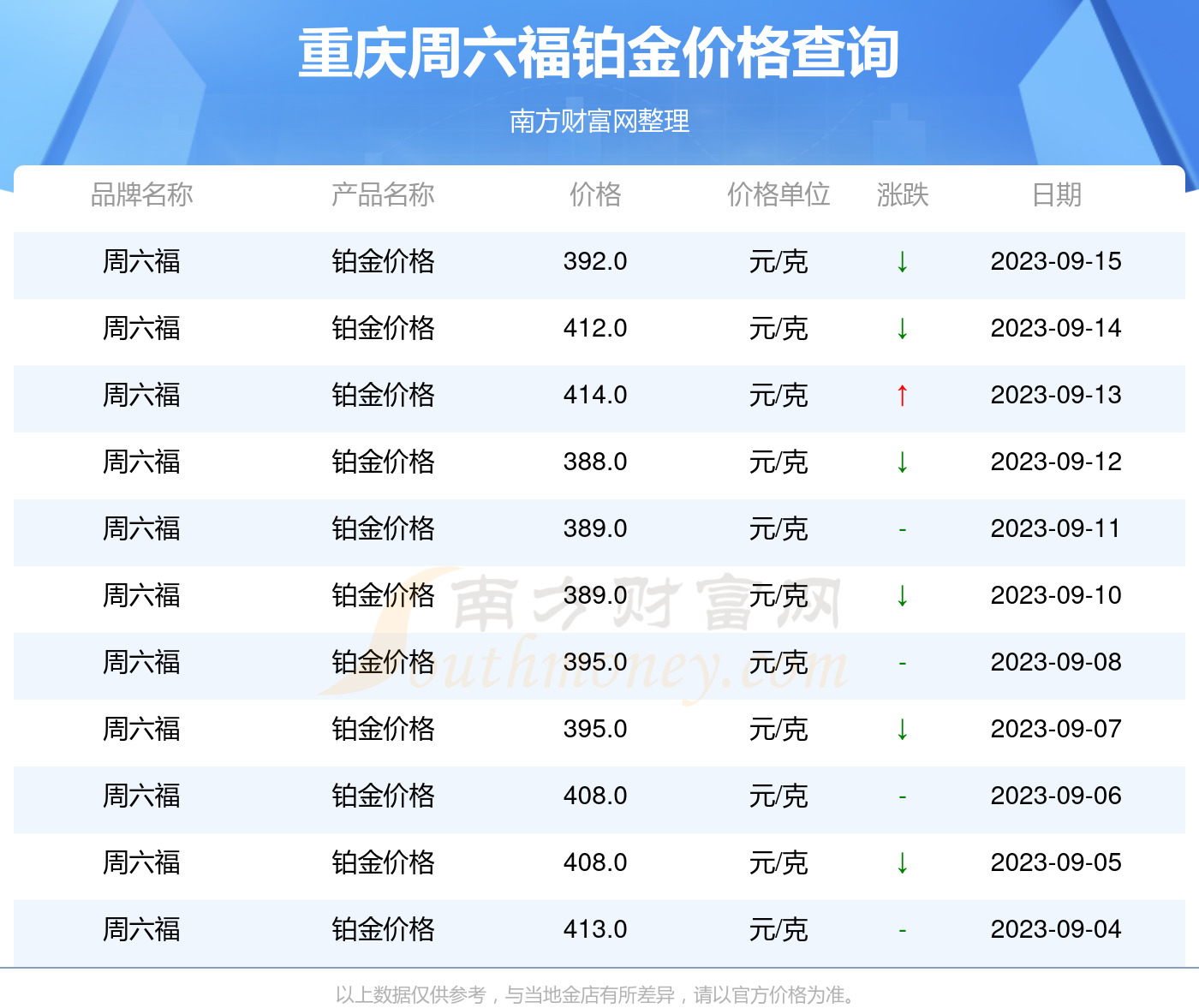Image resolution: width=1199 pixels, height=1008 pixels.
Task: Click price 395.0 in the 2023-09-07 row
Action: pos(595,729)
